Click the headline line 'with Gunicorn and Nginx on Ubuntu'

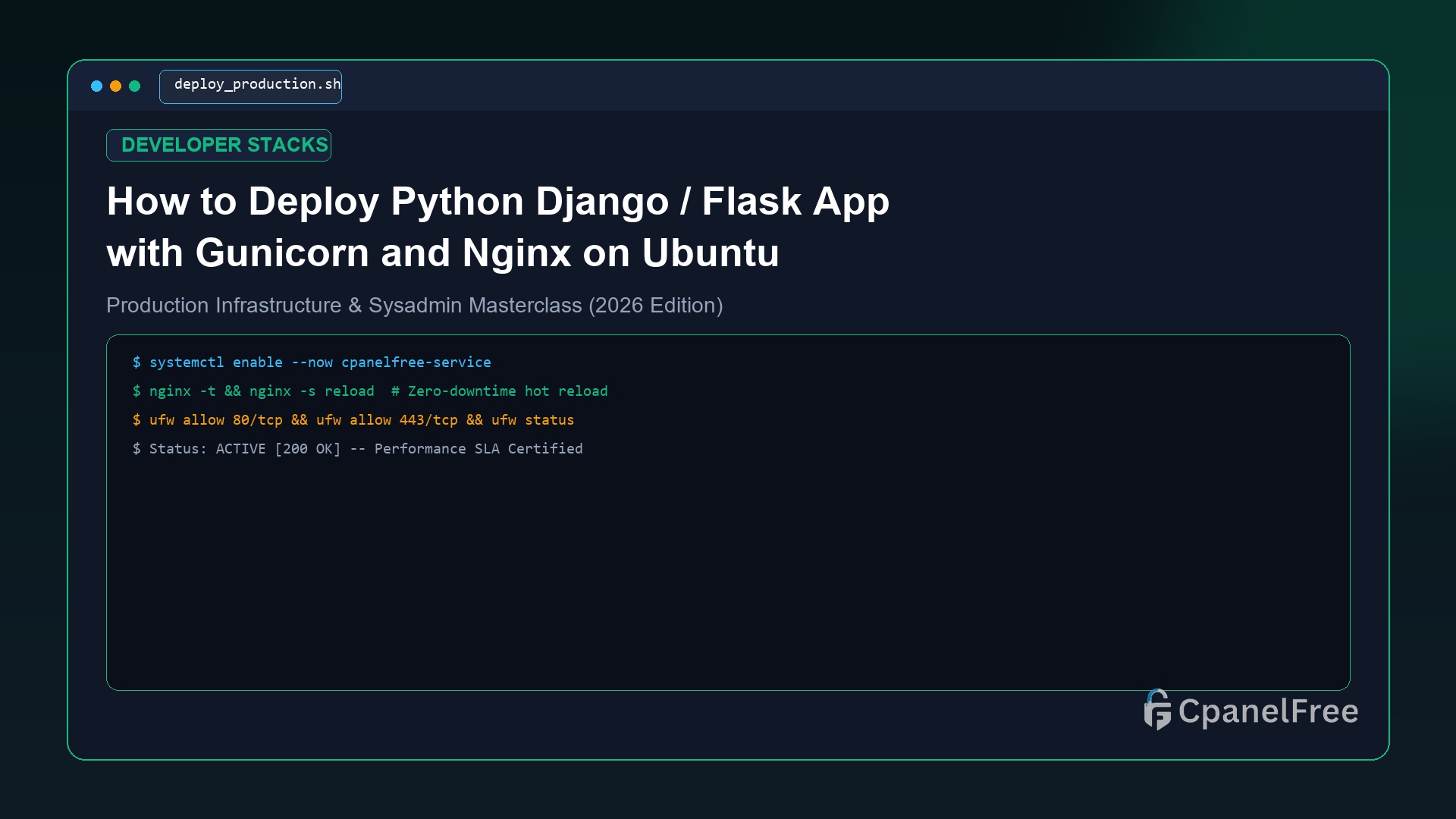point(443,253)
